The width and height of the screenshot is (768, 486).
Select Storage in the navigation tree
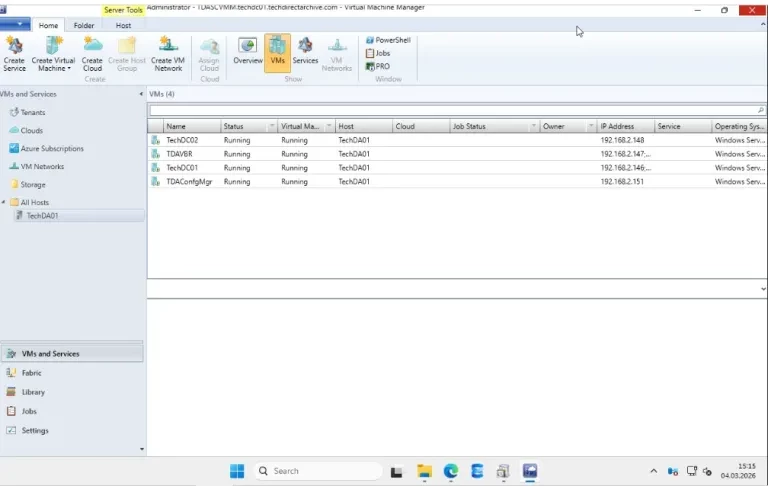(33, 185)
